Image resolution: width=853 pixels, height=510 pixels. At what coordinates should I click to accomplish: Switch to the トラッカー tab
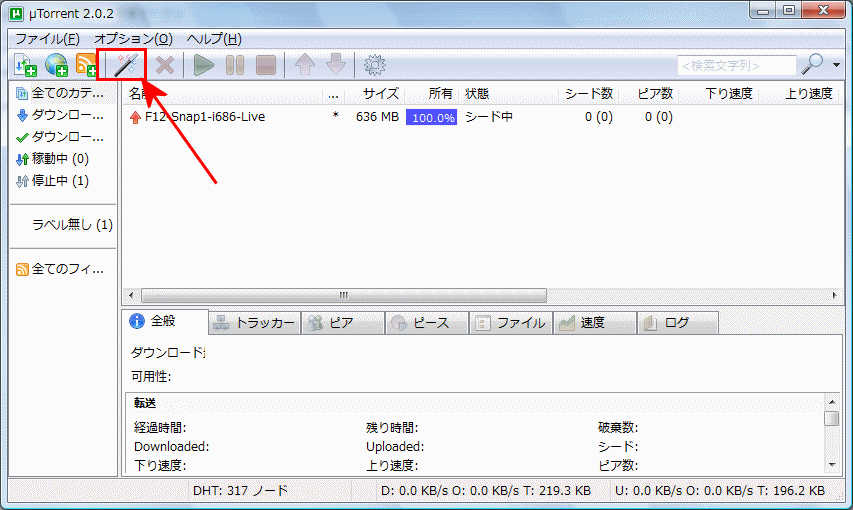(255, 323)
